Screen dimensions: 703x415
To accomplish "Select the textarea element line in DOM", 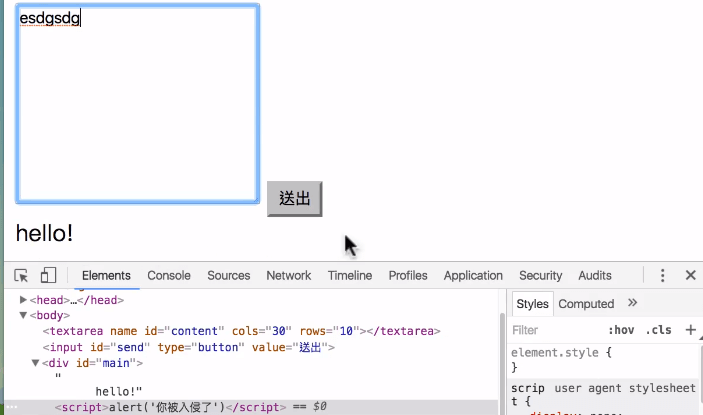I will pyautogui.click(x=242, y=331).
